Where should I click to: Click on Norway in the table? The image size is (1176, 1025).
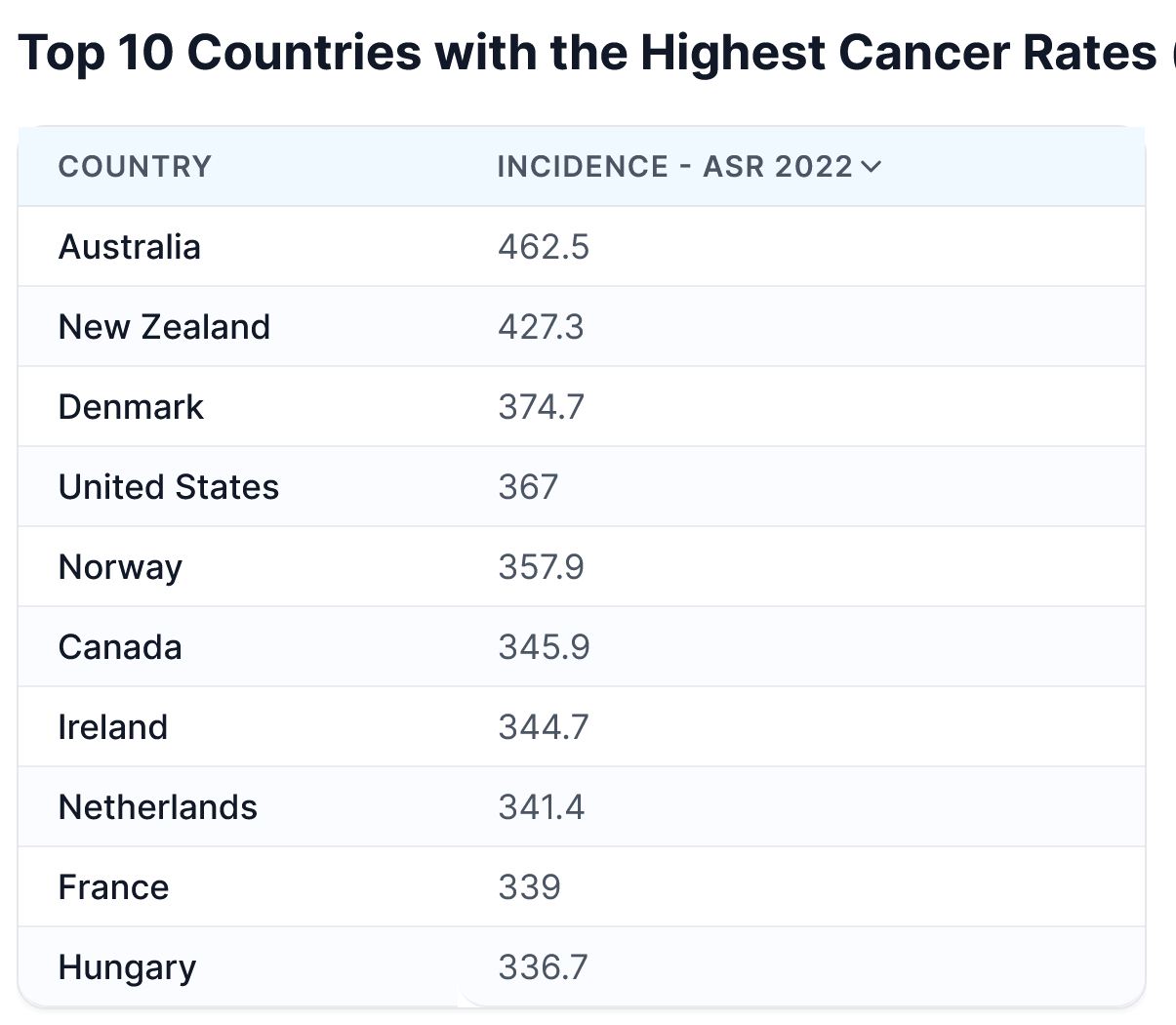[120, 567]
